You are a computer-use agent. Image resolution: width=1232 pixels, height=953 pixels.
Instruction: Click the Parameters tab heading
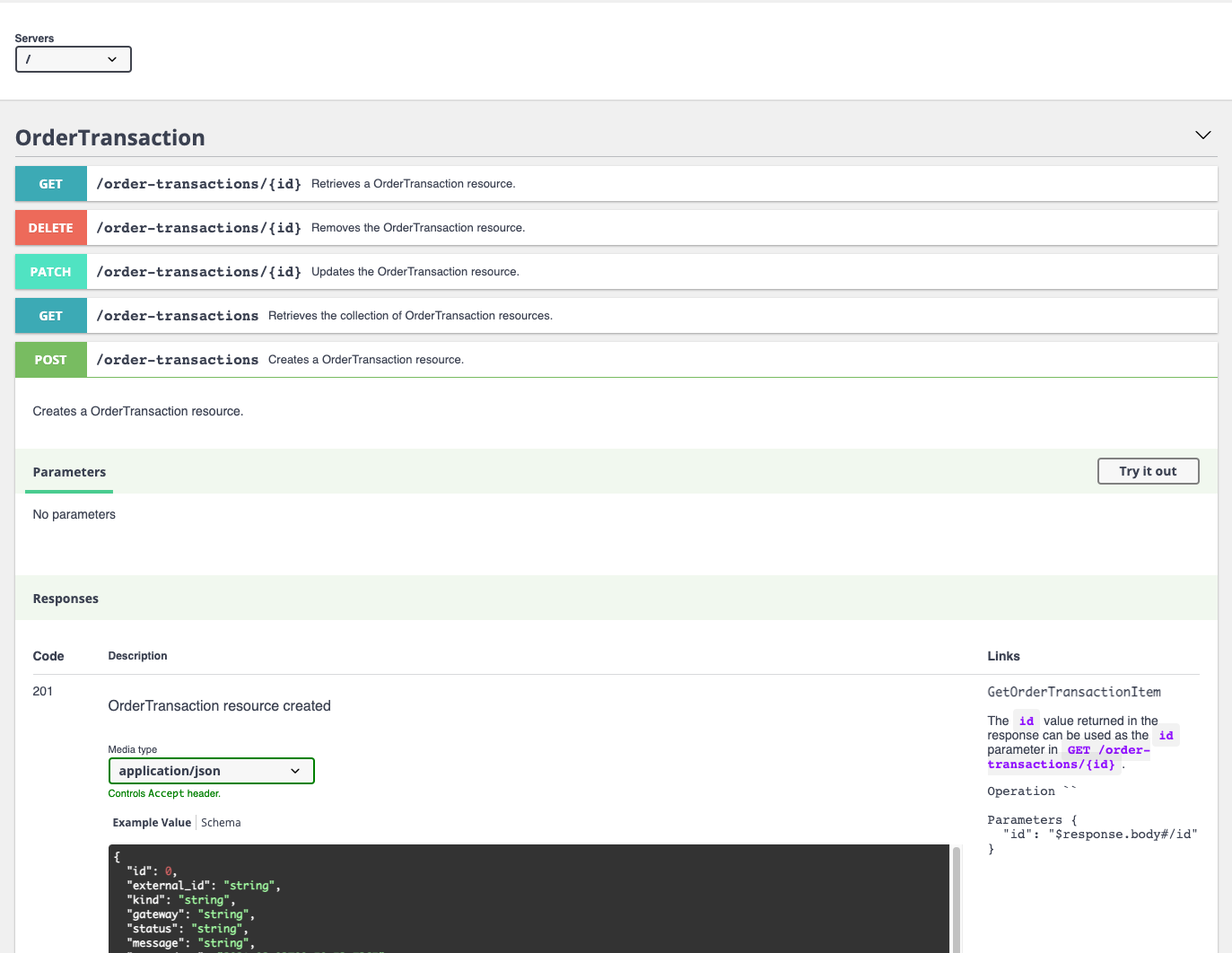69,472
